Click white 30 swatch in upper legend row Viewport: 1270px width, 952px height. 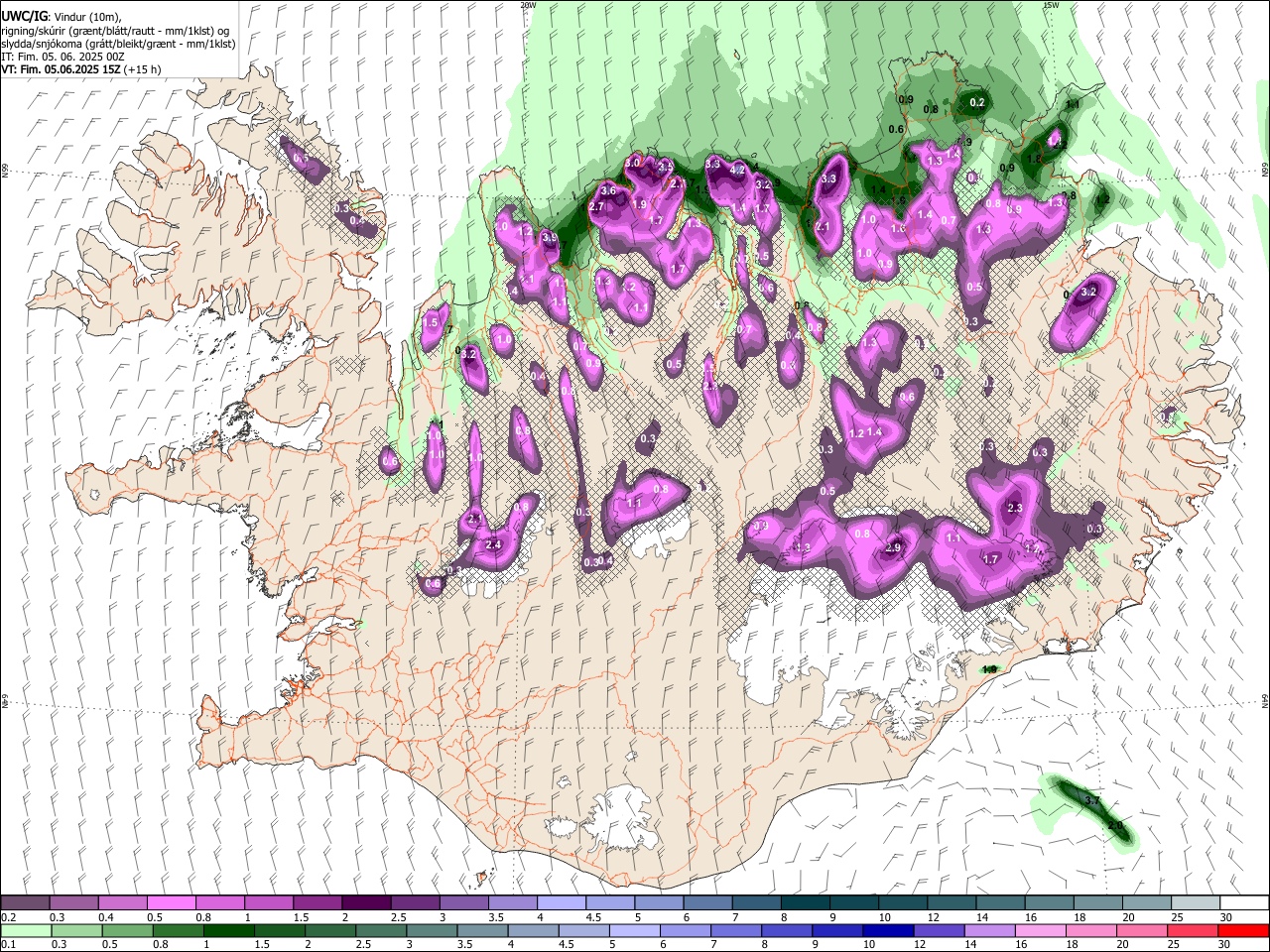click(x=1244, y=903)
